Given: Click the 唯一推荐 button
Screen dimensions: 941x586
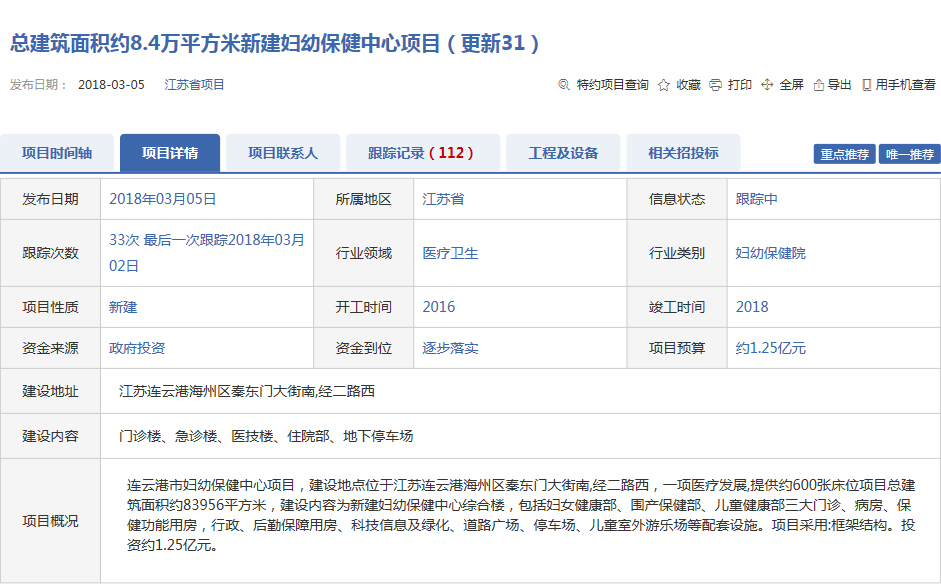Looking at the screenshot, I should [910, 154].
